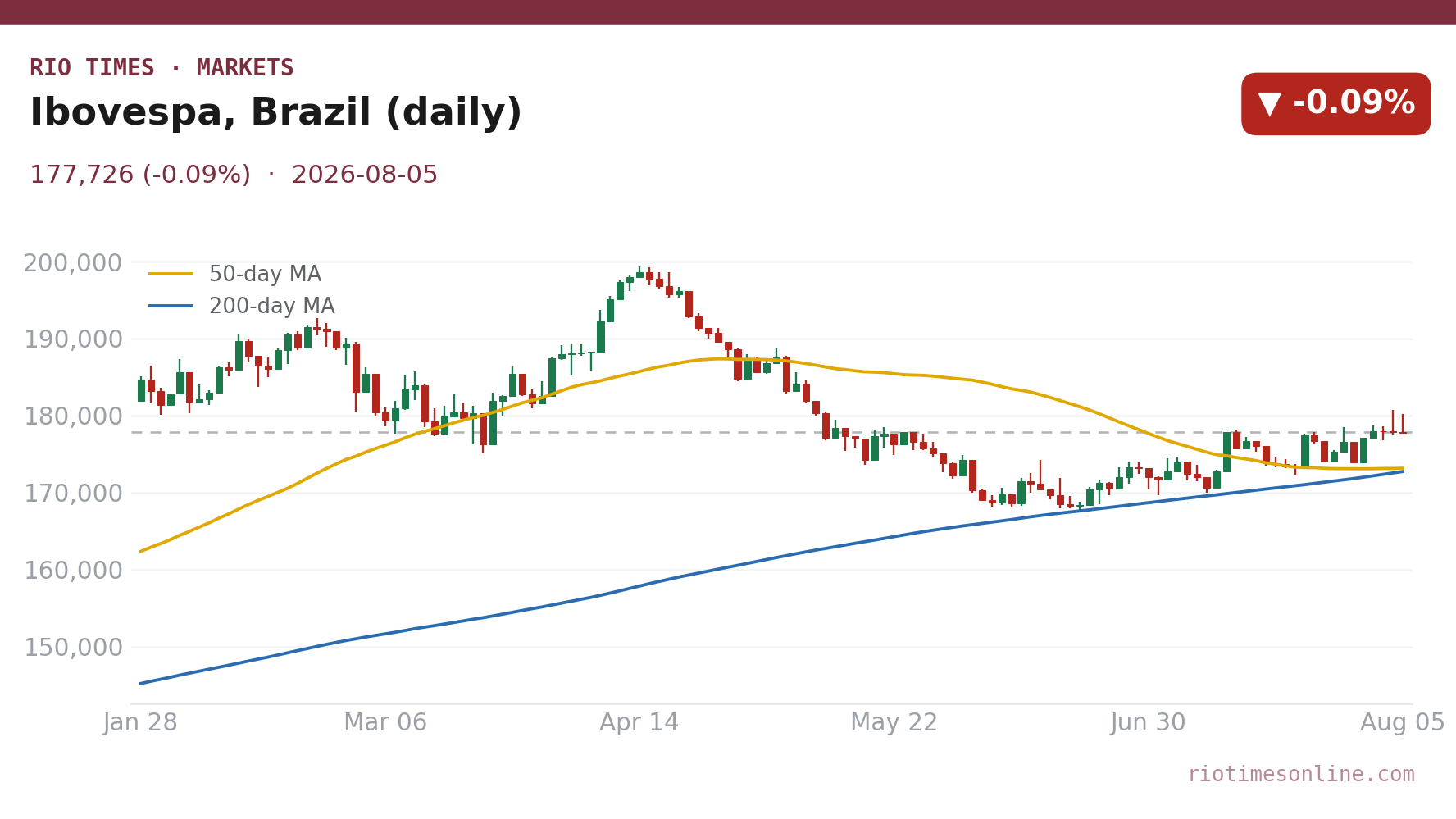This screenshot has width=1456, height=819.
Task: Click the 200-day MA legend label
Action: (272, 307)
